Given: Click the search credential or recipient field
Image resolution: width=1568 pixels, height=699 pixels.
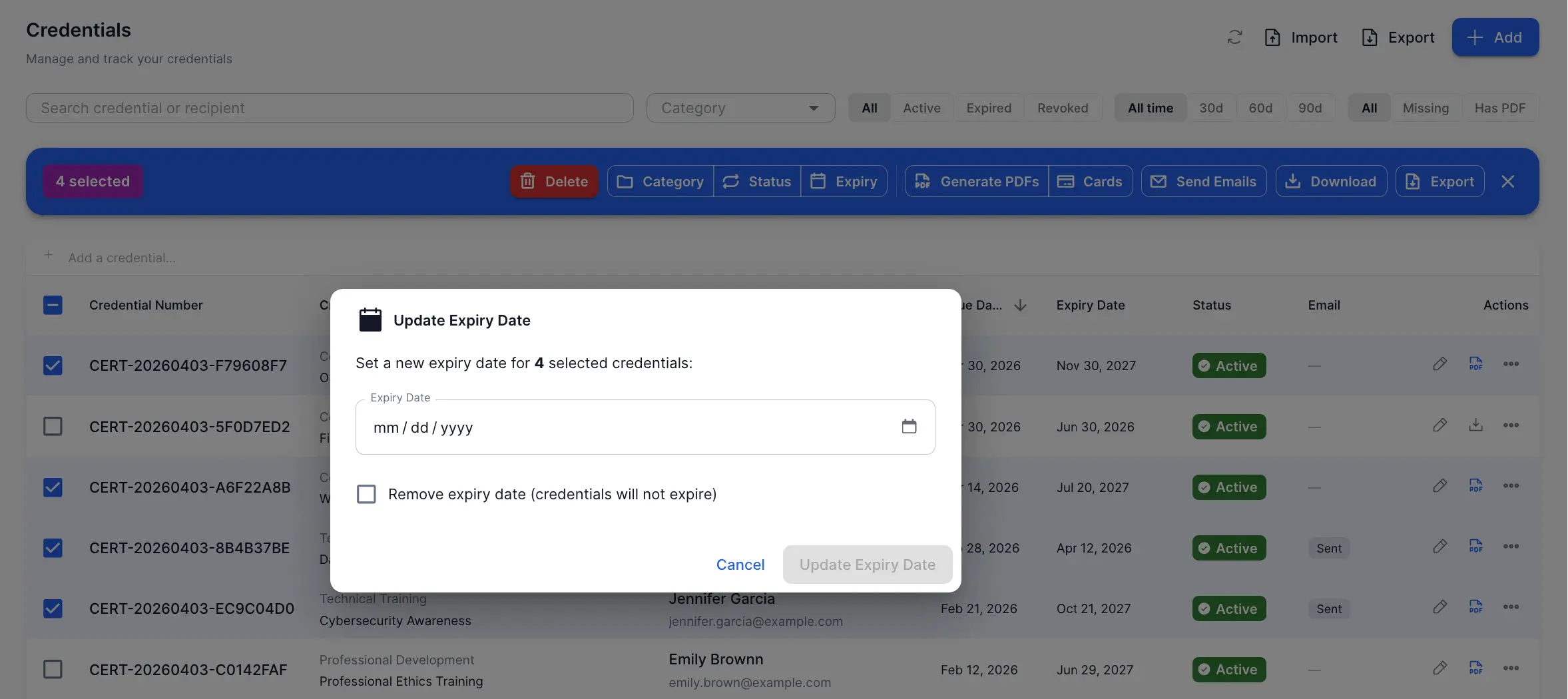Looking at the screenshot, I should [330, 107].
